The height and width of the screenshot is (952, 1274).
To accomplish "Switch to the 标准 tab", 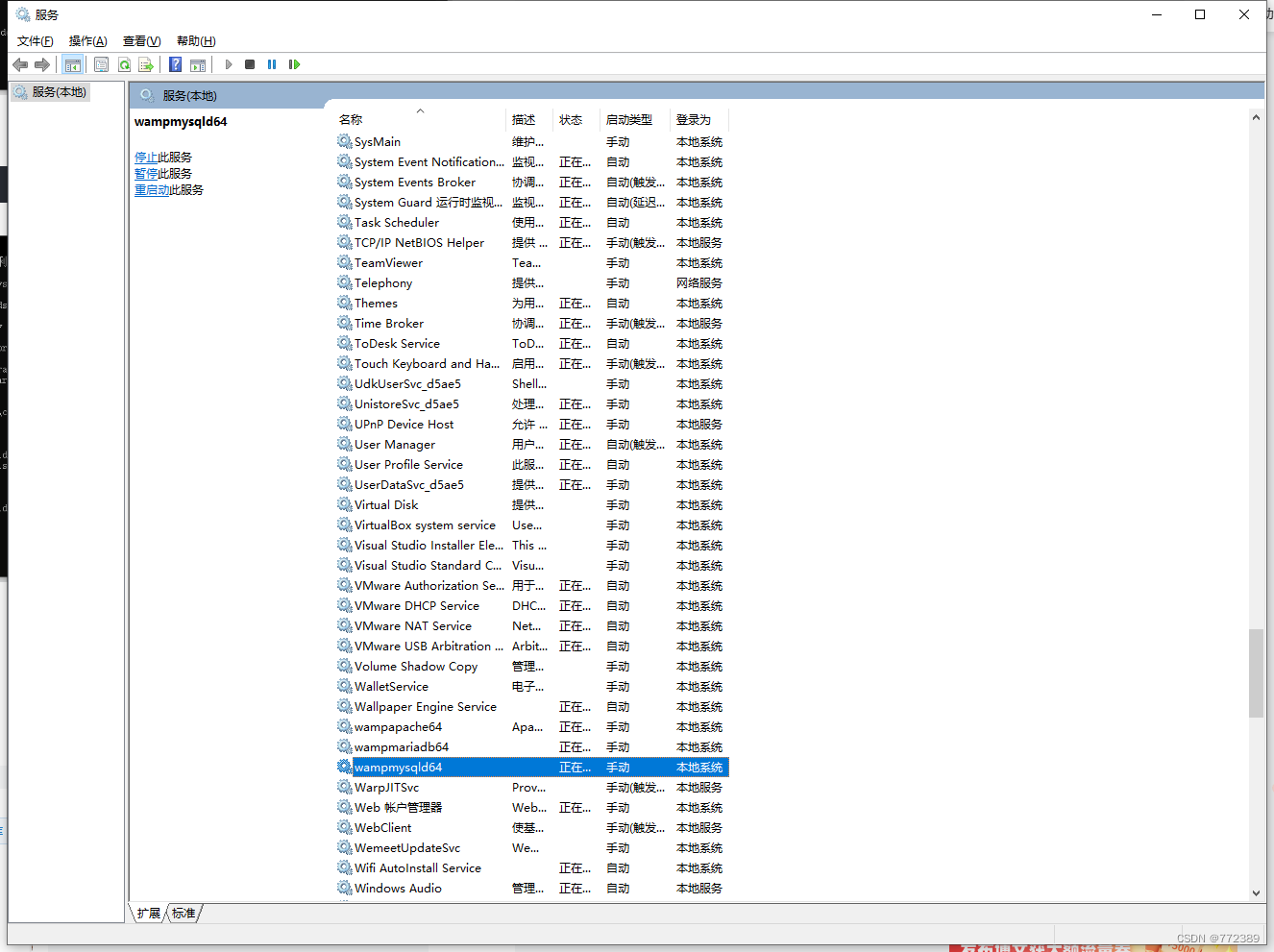I will point(184,914).
